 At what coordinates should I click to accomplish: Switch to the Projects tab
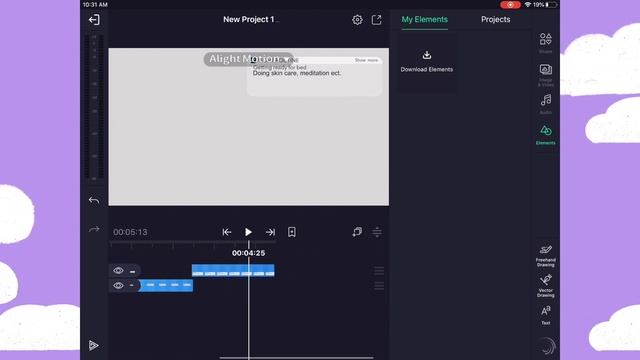496,19
